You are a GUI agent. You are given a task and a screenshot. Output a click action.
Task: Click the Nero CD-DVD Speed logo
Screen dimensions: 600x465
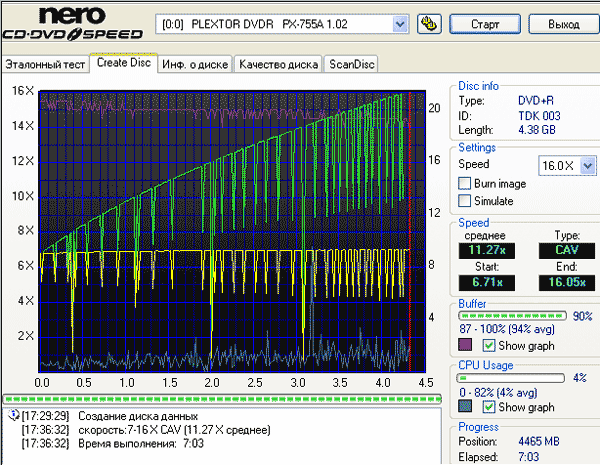72,23
